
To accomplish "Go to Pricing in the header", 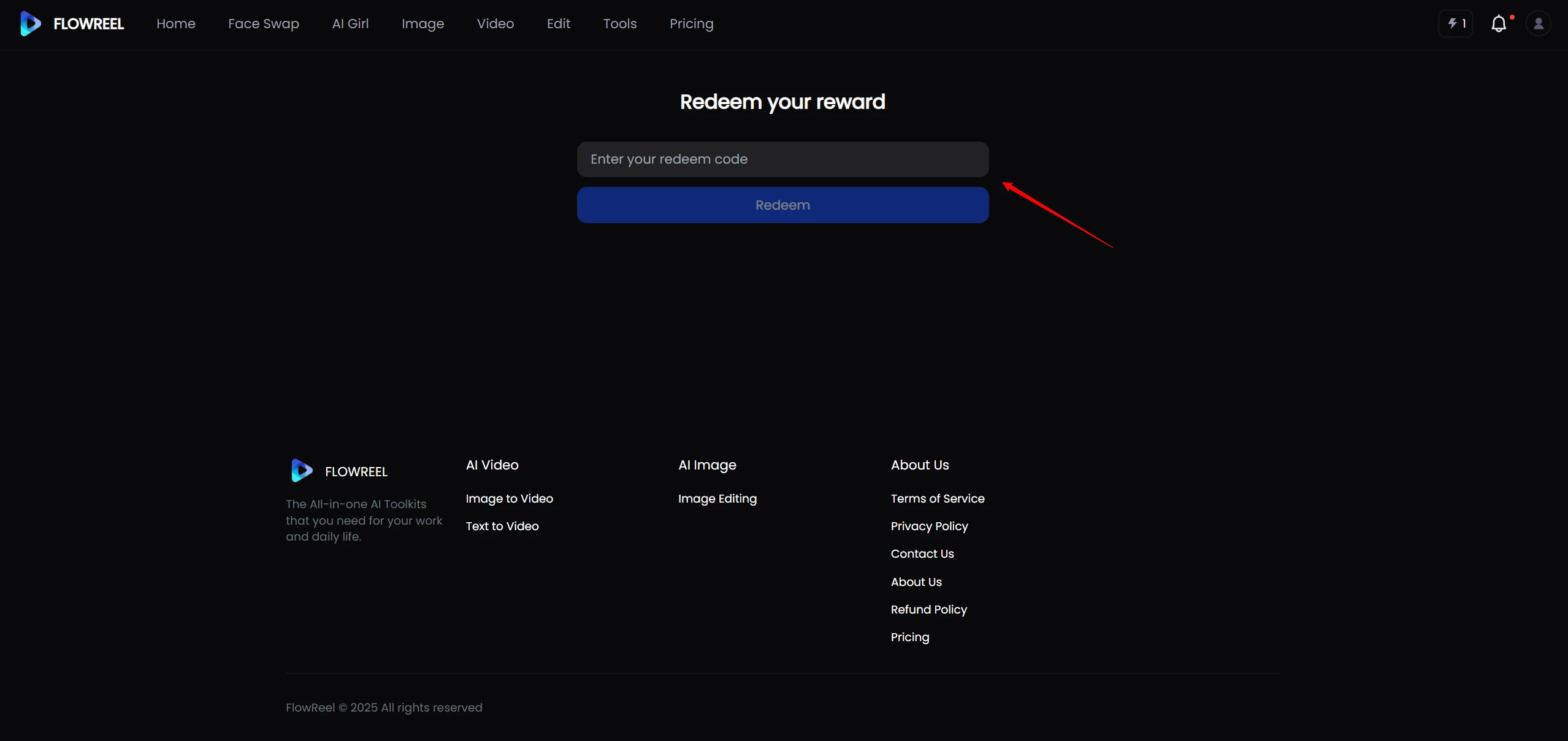I will [x=692, y=24].
